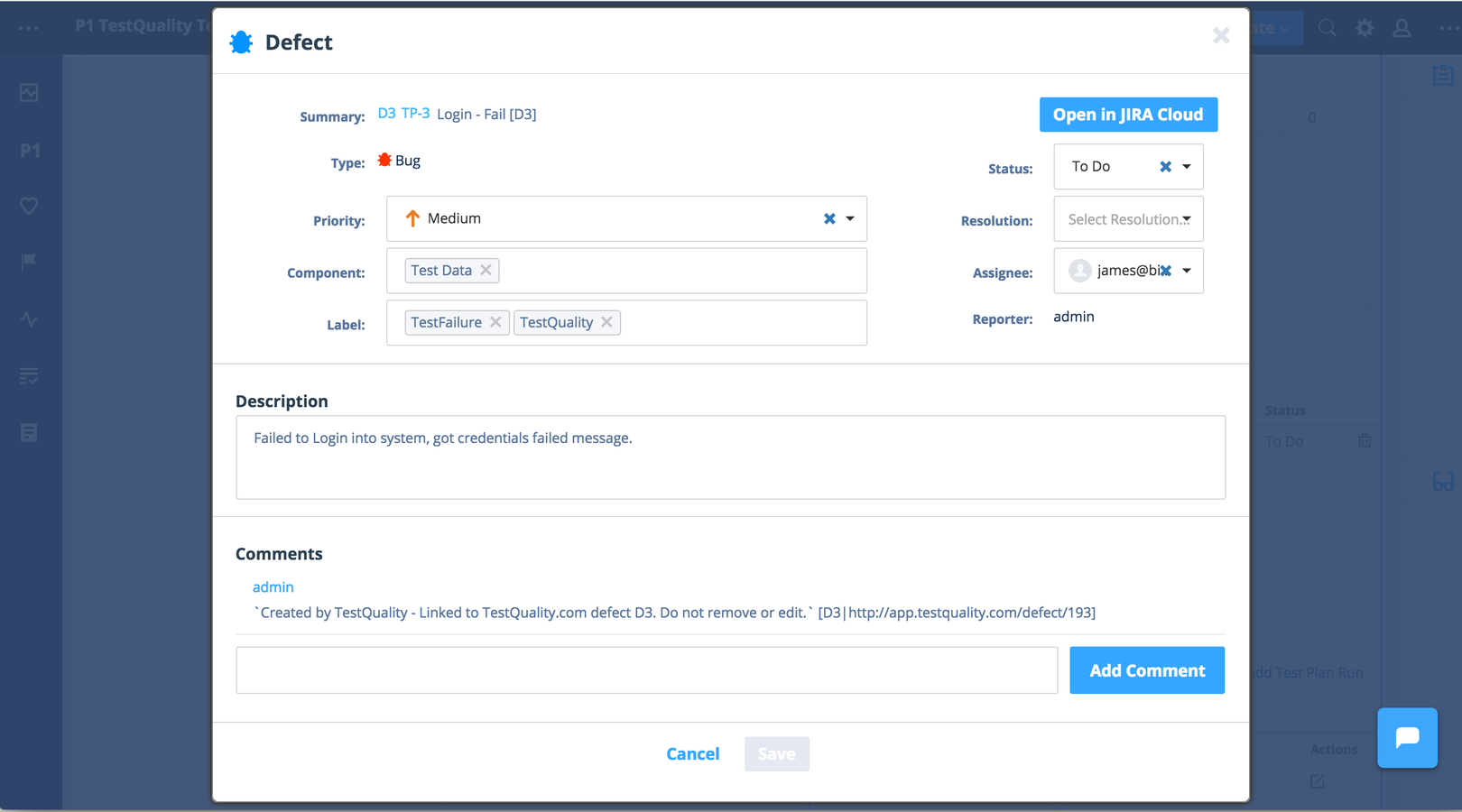Open the document icon in background sidebar
Viewport: 1462px width, 812px height.
point(29,433)
